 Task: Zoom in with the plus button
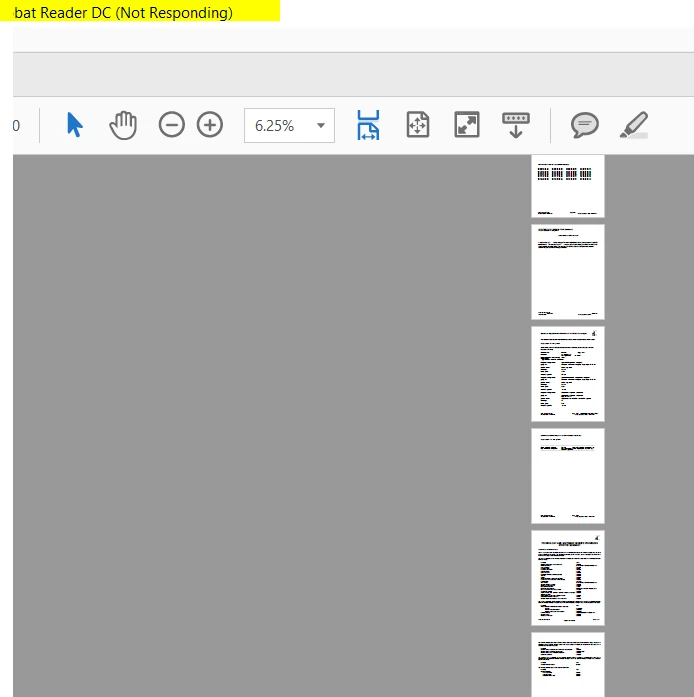pyautogui.click(x=210, y=125)
